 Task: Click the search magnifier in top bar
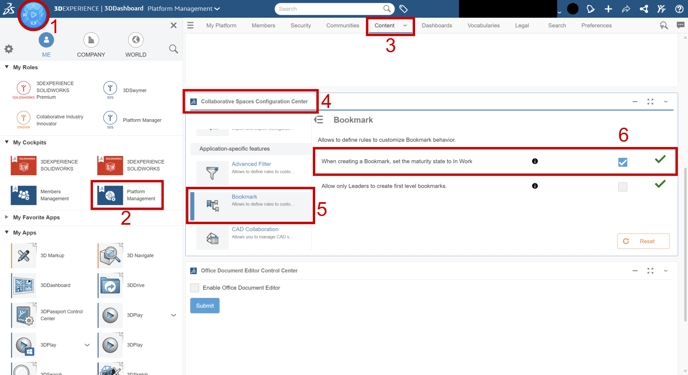(387, 9)
